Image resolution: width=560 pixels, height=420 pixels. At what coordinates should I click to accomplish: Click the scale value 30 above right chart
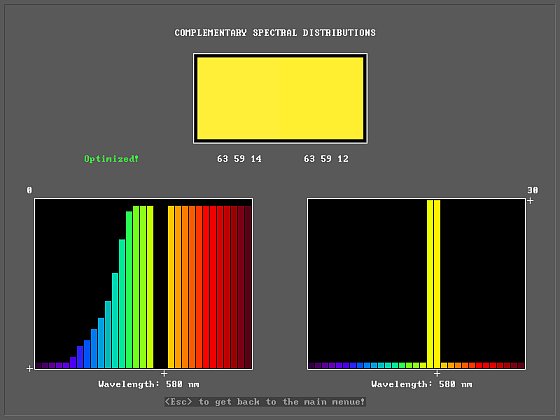(532, 190)
